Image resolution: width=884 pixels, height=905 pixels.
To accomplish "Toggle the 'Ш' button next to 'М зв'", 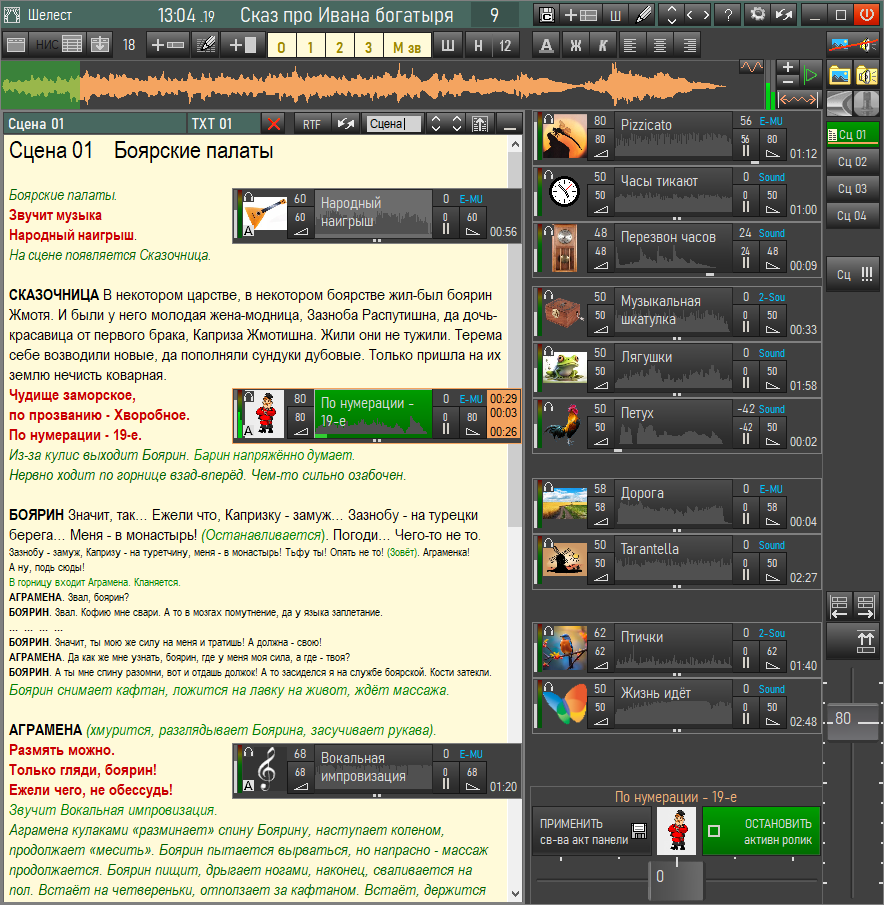I will [x=447, y=44].
